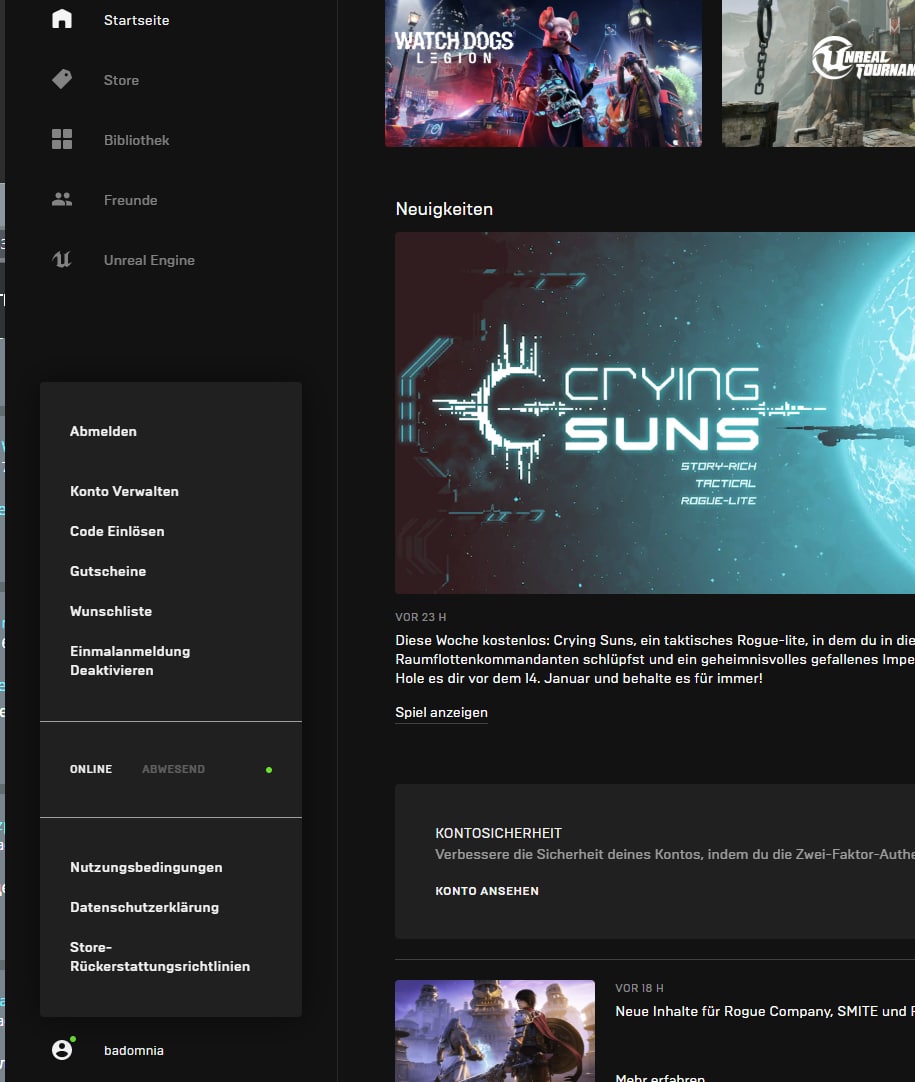Click the Neue Inhalte für Rogue Company headline

tap(765, 1011)
